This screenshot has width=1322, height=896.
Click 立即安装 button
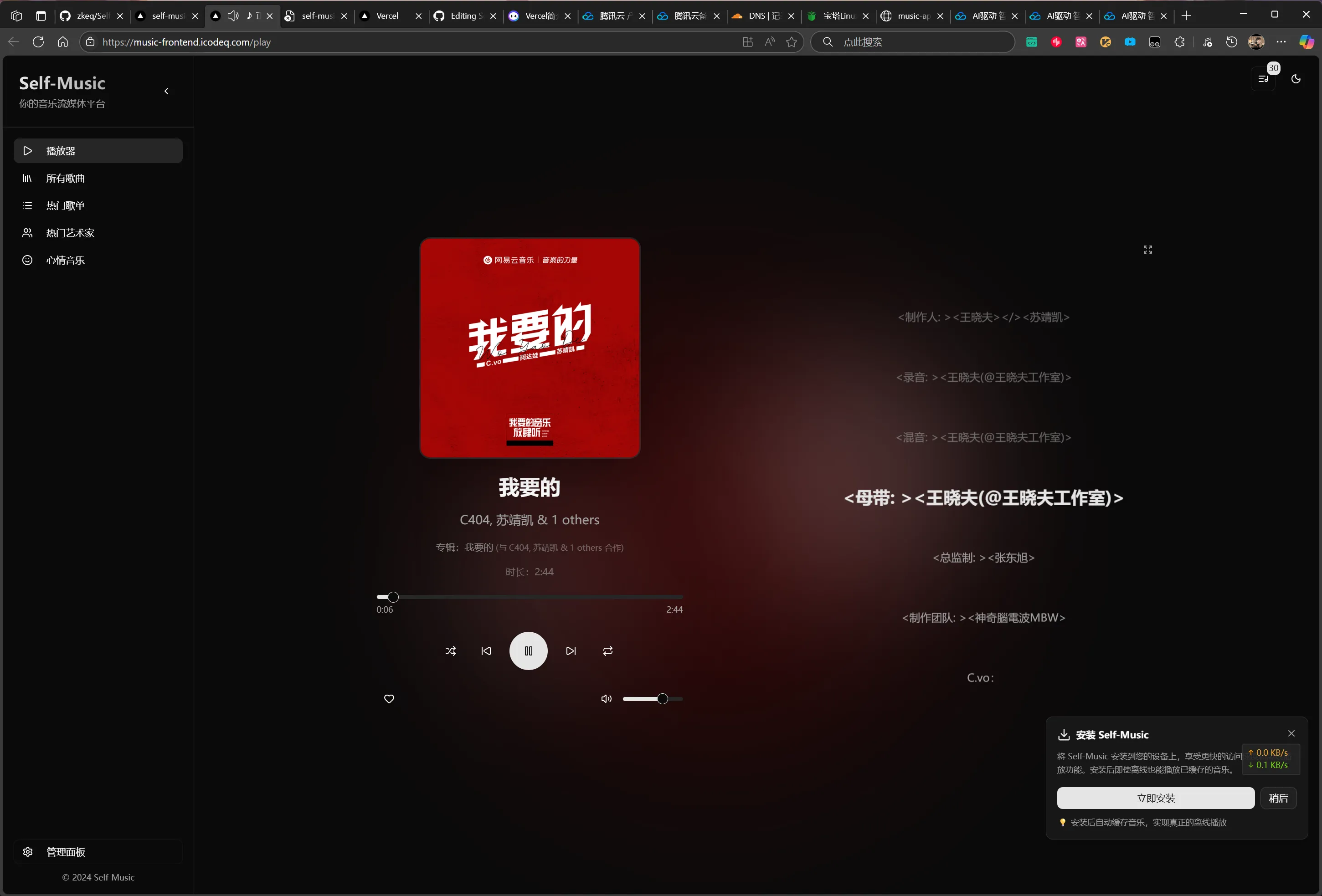[1156, 798]
